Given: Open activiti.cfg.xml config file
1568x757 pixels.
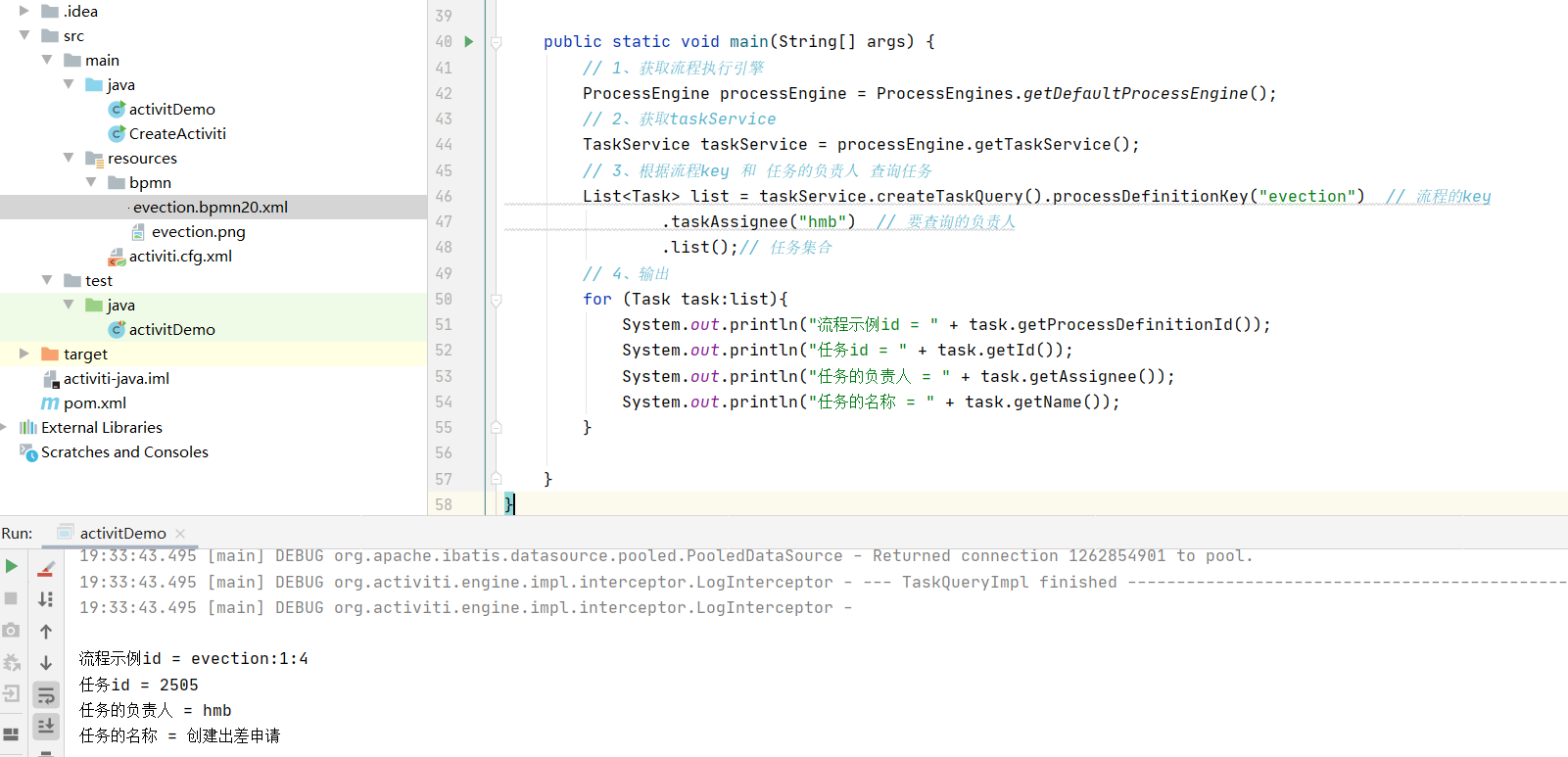Looking at the screenshot, I should click(180, 256).
